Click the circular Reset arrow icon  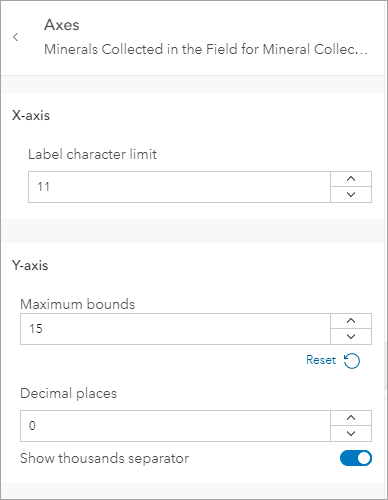tap(352, 361)
